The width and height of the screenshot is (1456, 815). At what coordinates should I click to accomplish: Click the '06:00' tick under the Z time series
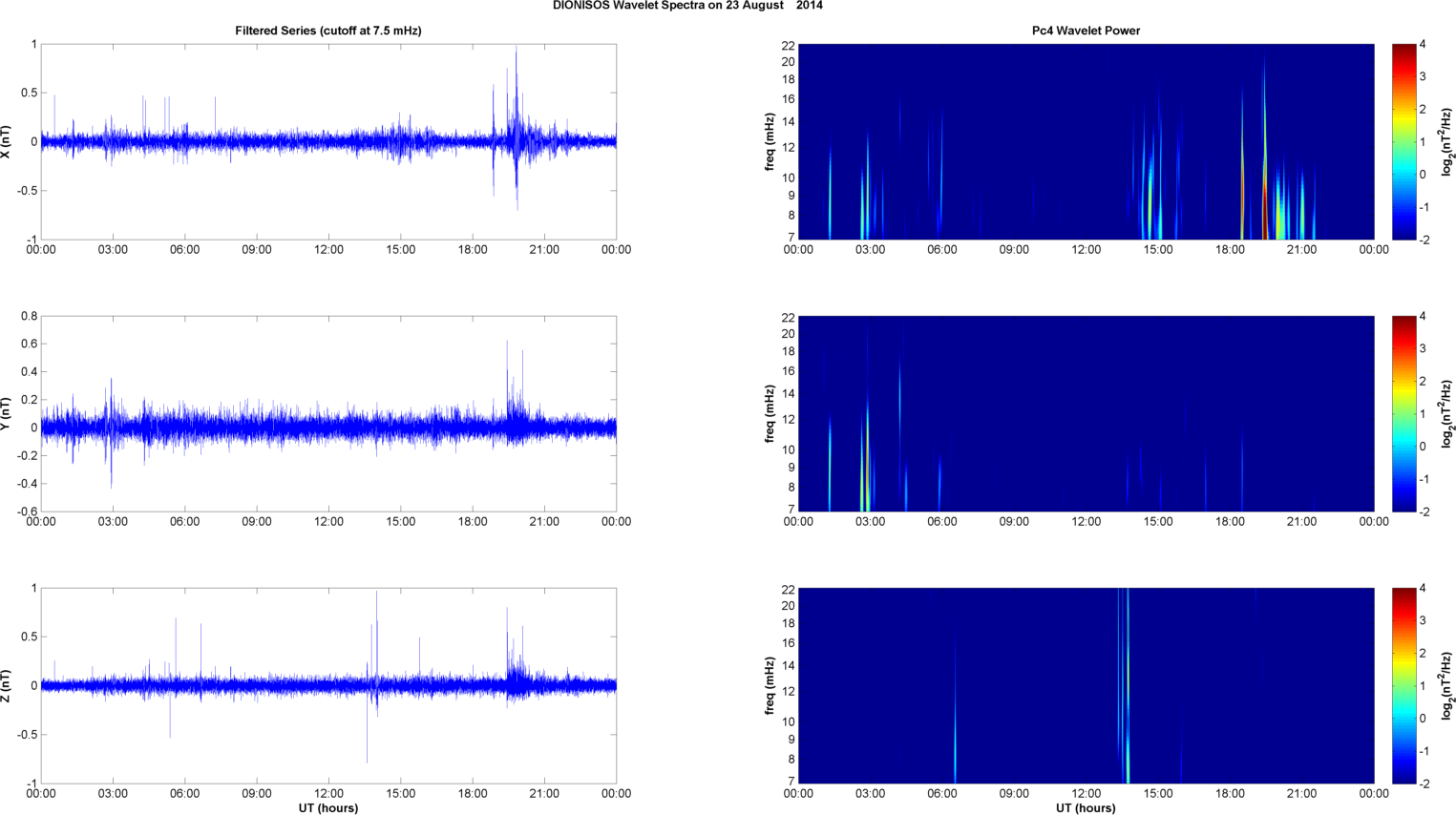pyautogui.click(x=184, y=794)
